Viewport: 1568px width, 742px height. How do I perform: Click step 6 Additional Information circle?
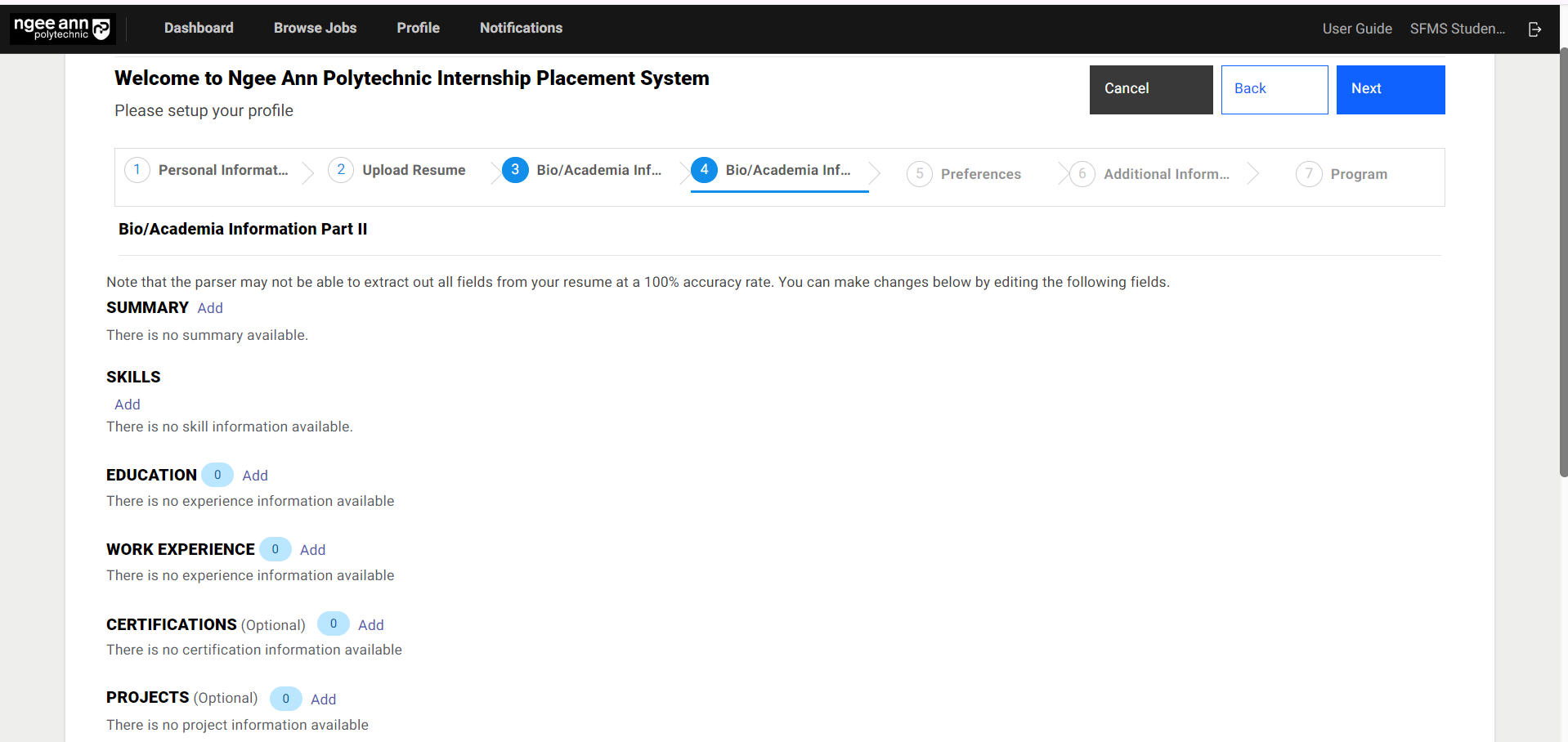[1082, 174]
